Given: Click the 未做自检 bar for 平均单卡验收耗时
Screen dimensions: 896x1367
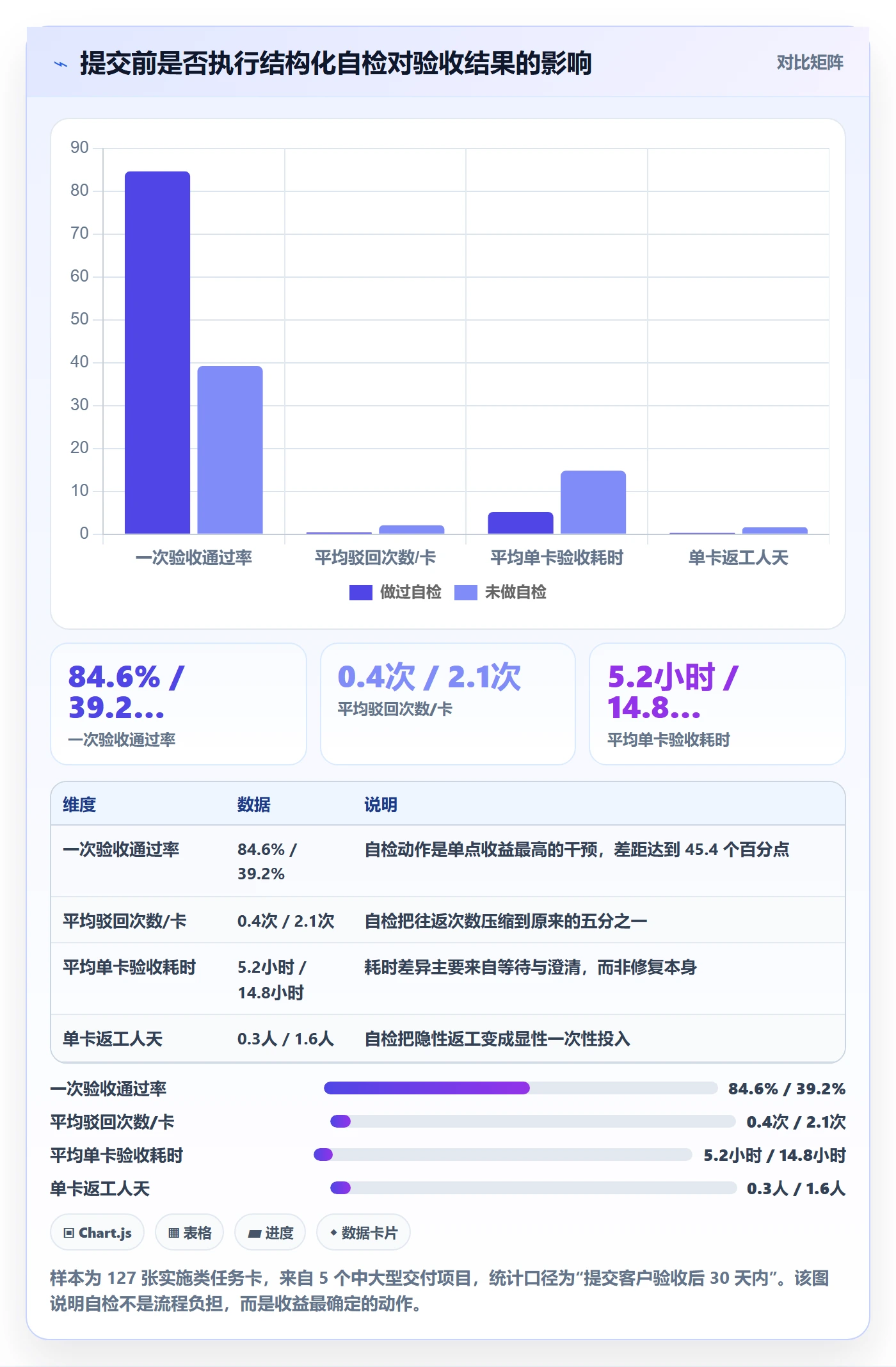Looking at the screenshot, I should click(593, 502).
